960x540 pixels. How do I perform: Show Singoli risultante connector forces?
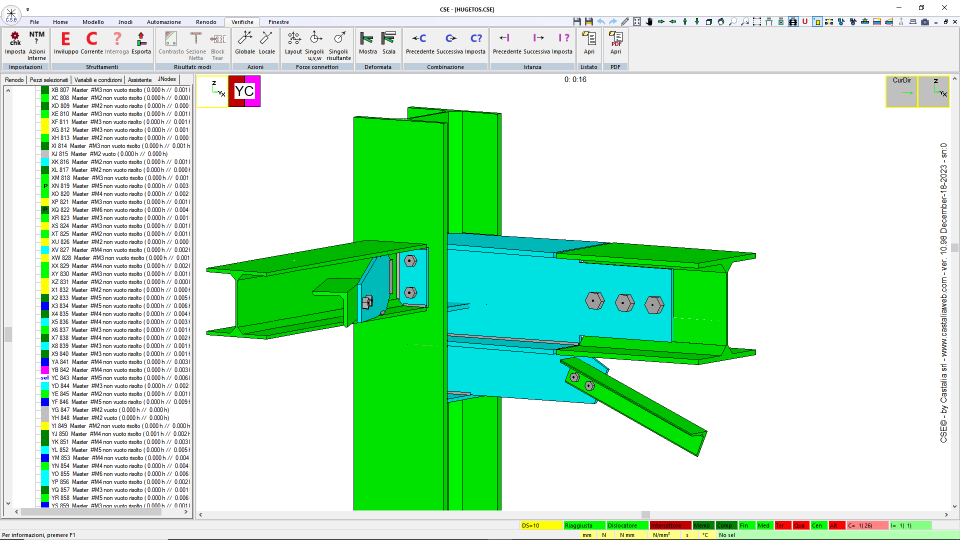click(x=339, y=45)
